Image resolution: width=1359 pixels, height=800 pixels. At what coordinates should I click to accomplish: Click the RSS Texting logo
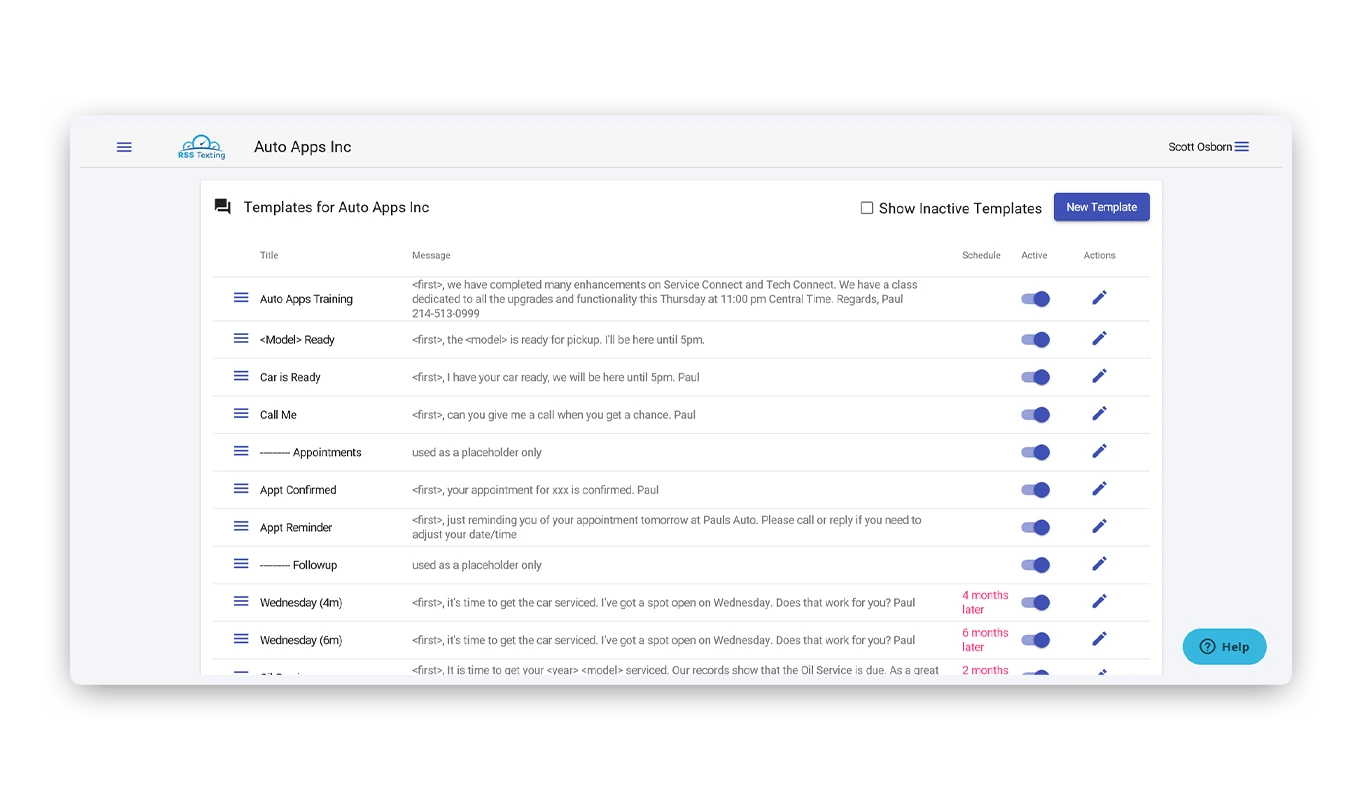201,145
